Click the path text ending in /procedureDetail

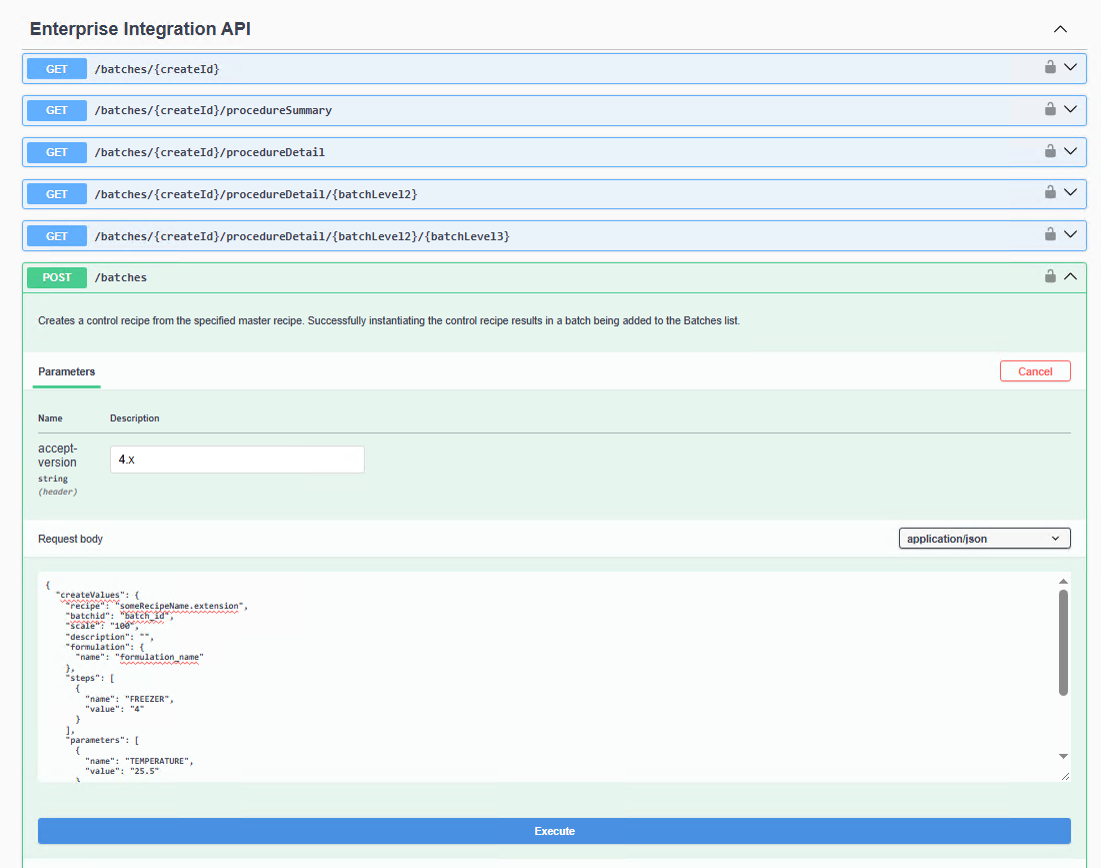[x=210, y=152]
